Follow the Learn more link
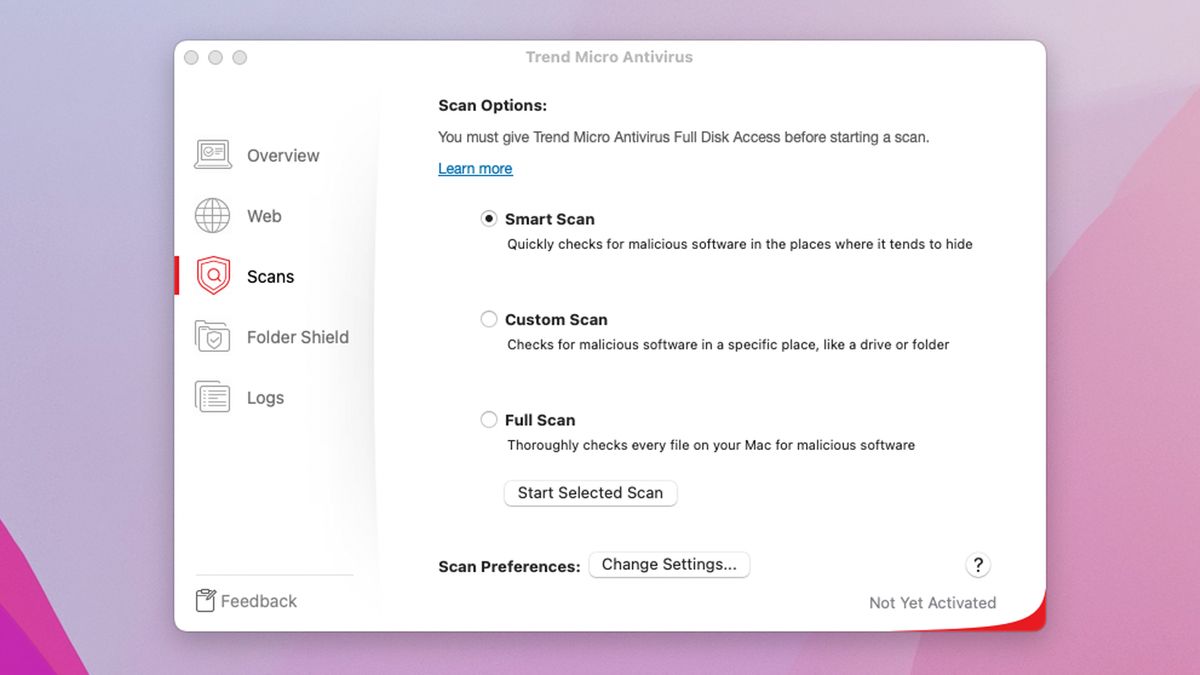 point(475,169)
